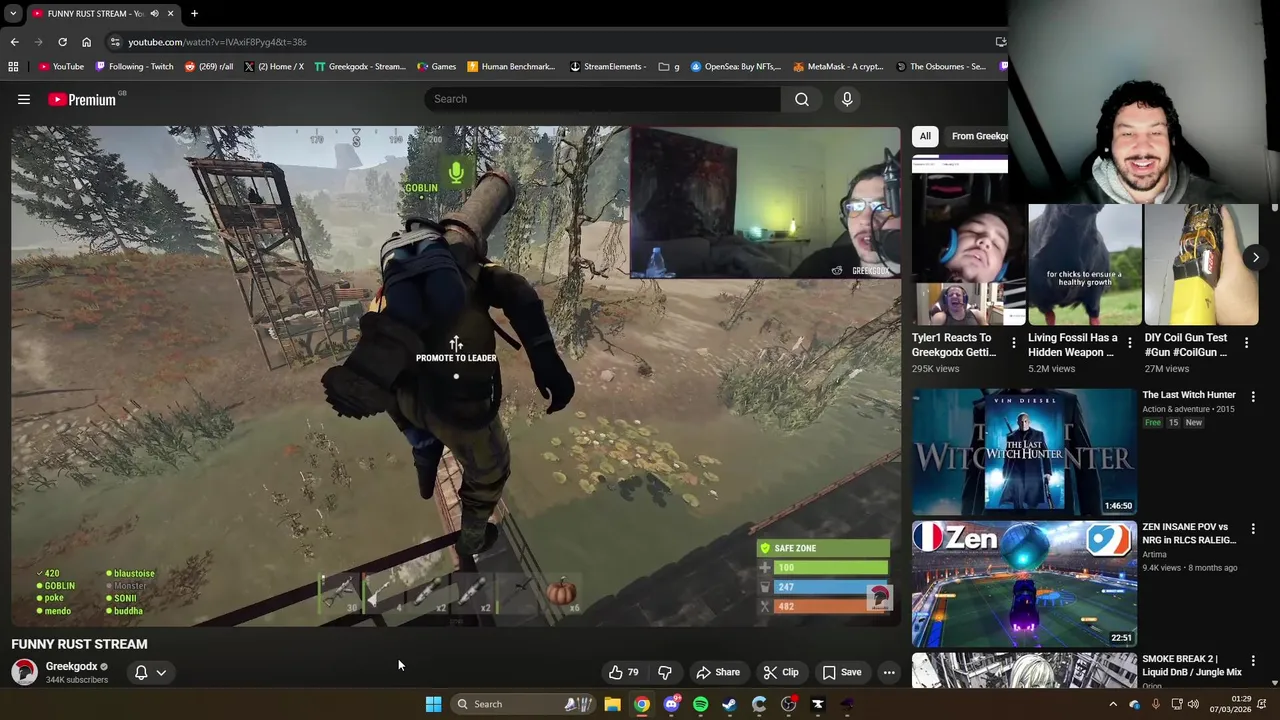
Task: Open Living Fossil short thumbnail
Action: click(x=1085, y=264)
